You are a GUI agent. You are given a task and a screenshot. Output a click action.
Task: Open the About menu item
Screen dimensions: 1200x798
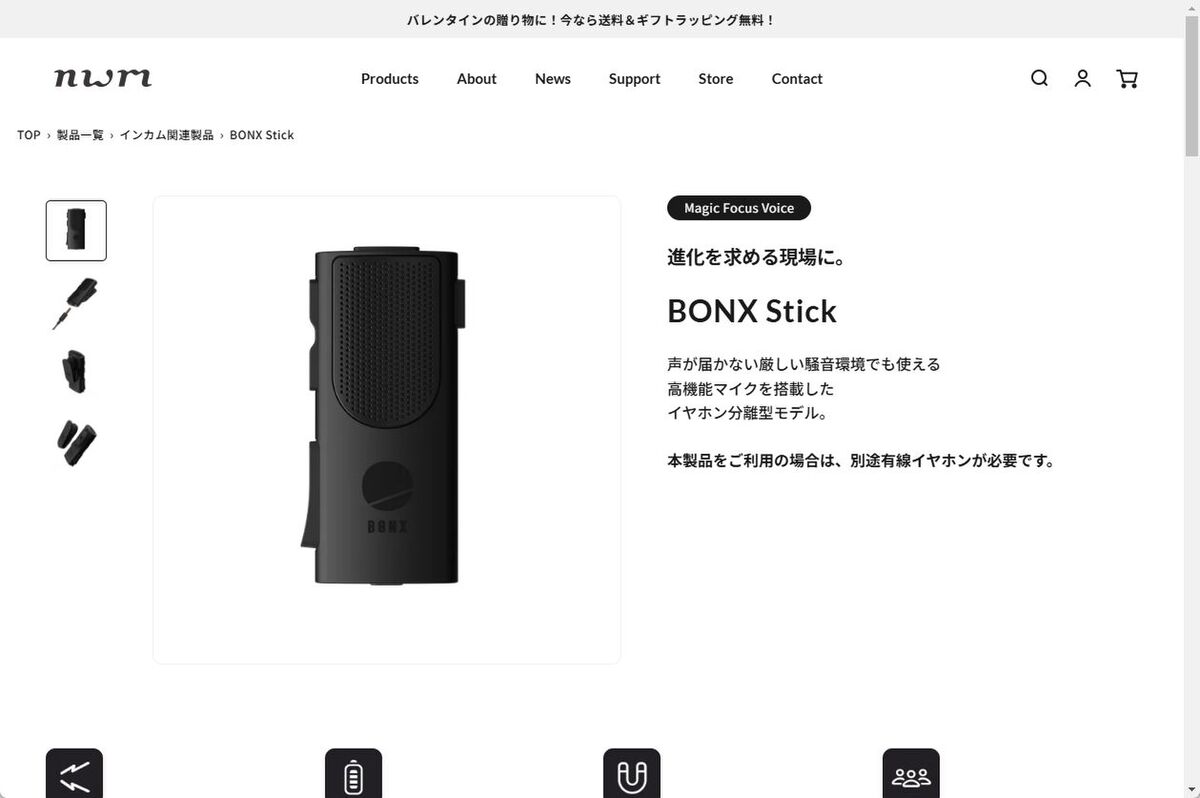click(477, 79)
